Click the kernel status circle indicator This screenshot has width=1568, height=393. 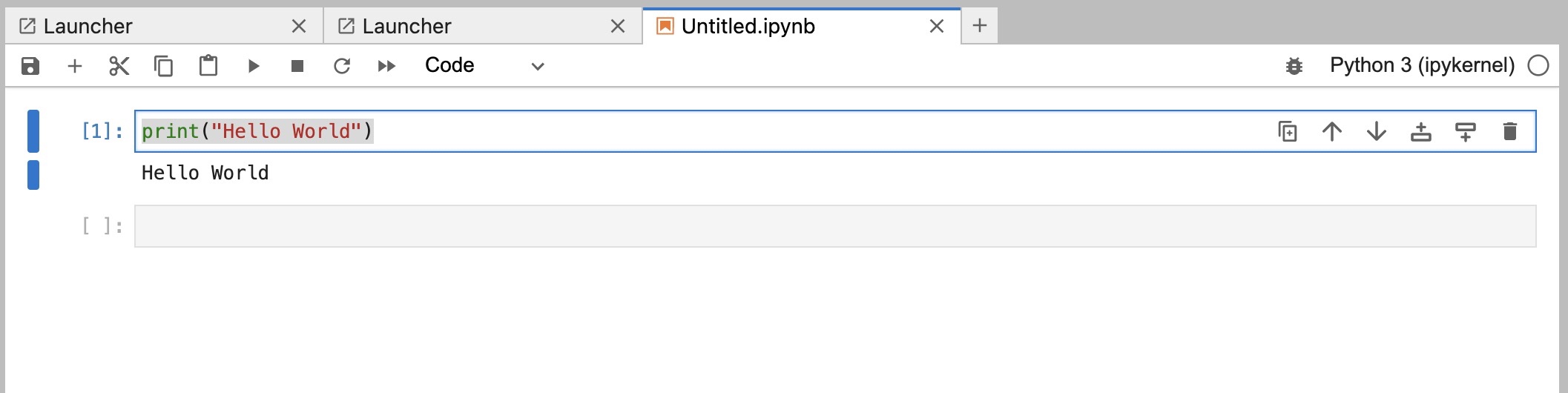point(1538,66)
